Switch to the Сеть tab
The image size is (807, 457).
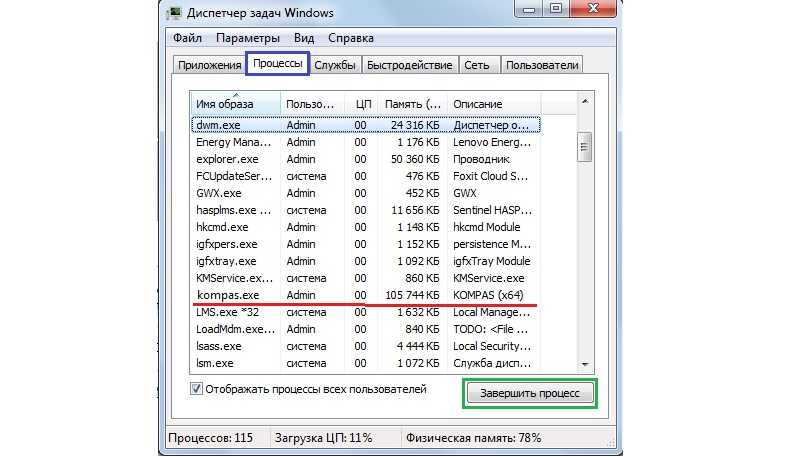477,65
